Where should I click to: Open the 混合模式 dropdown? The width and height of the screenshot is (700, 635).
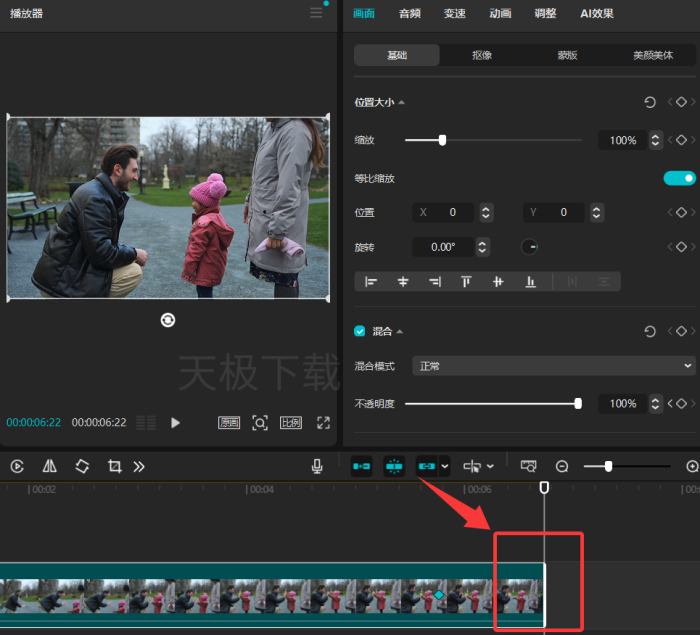point(554,366)
